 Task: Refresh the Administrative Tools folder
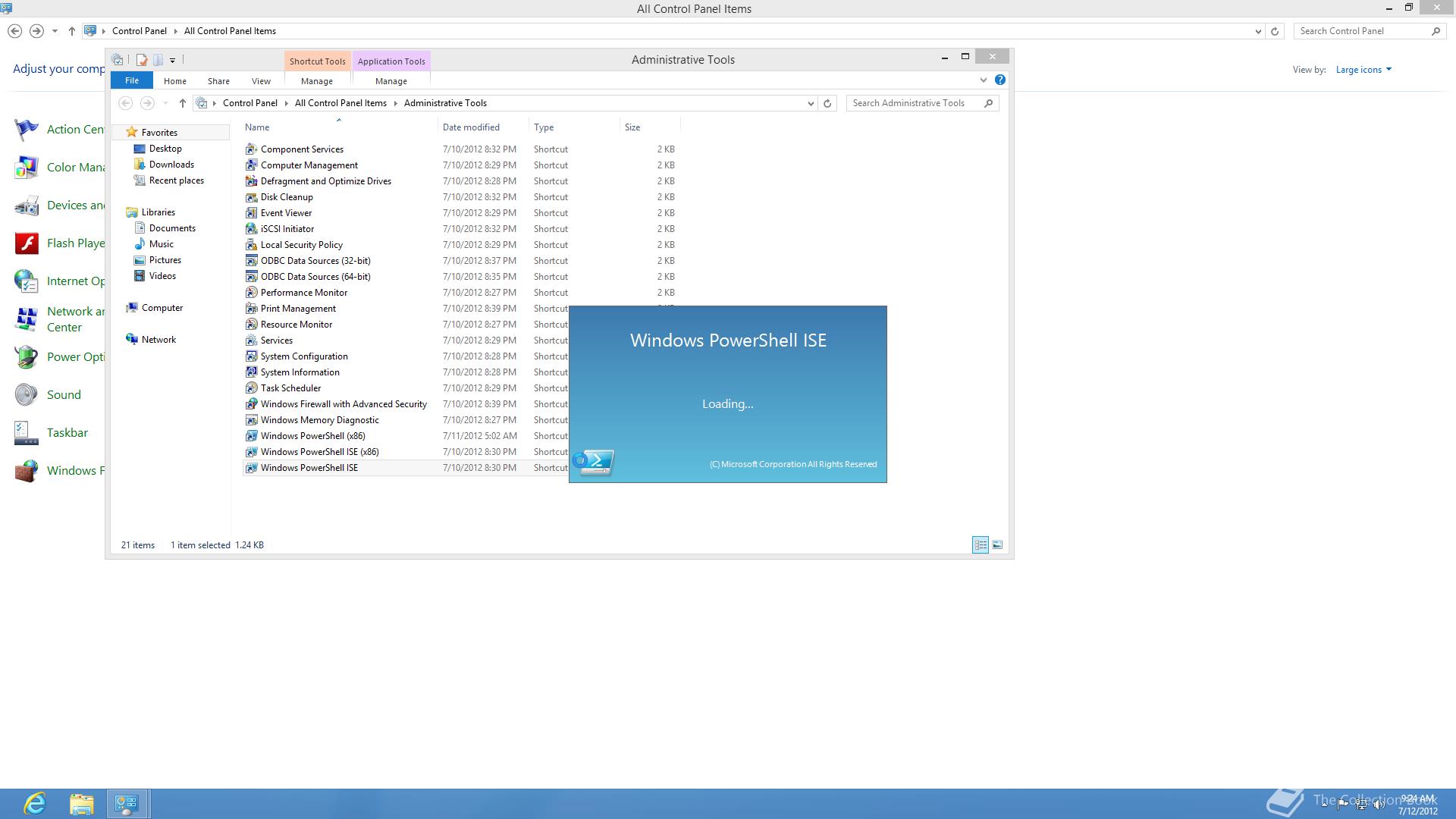(827, 103)
